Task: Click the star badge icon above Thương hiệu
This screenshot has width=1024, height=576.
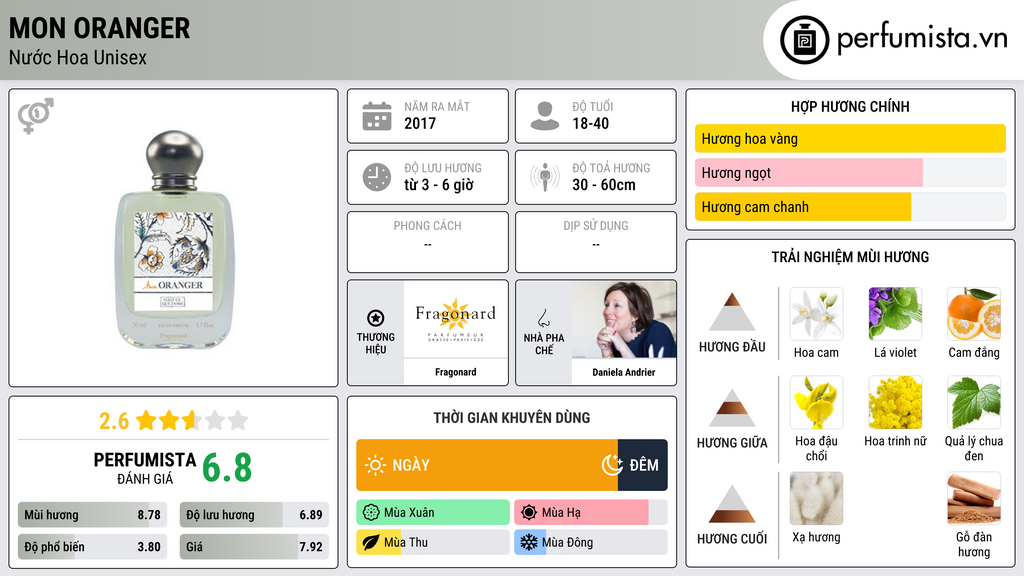Action: [x=376, y=318]
